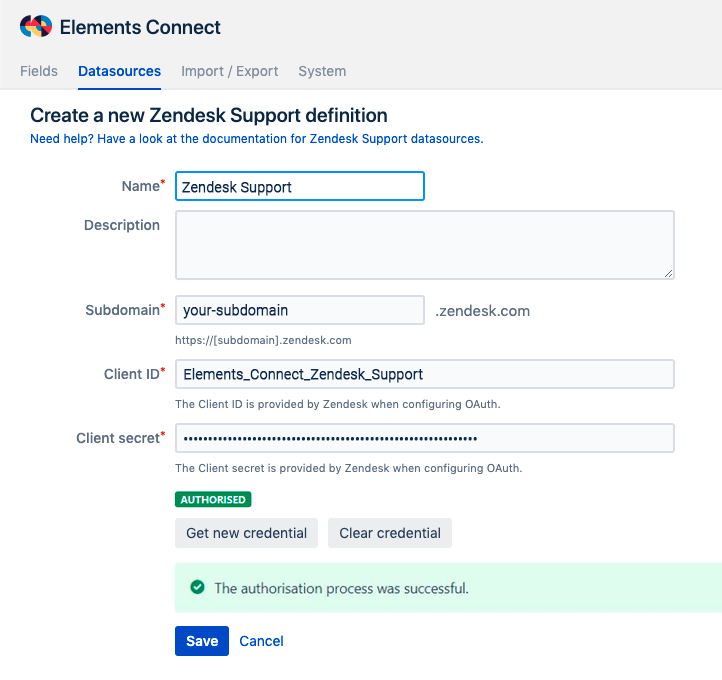Click the Elements Connect logo icon
Screen dimensions: 722x680
tap(36, 27)
